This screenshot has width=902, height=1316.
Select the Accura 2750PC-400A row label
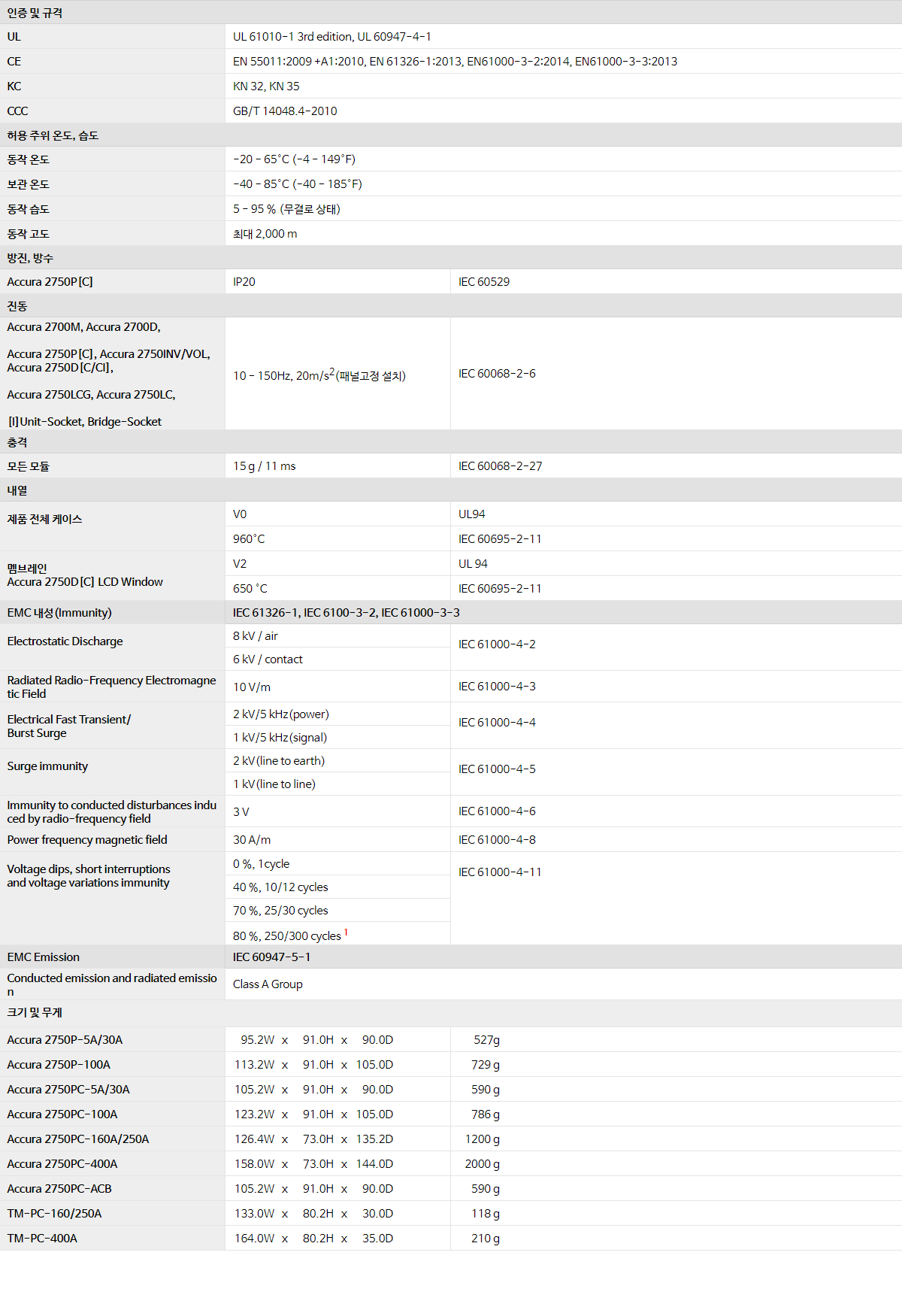pyautogui.click(x=62, y=1164)
